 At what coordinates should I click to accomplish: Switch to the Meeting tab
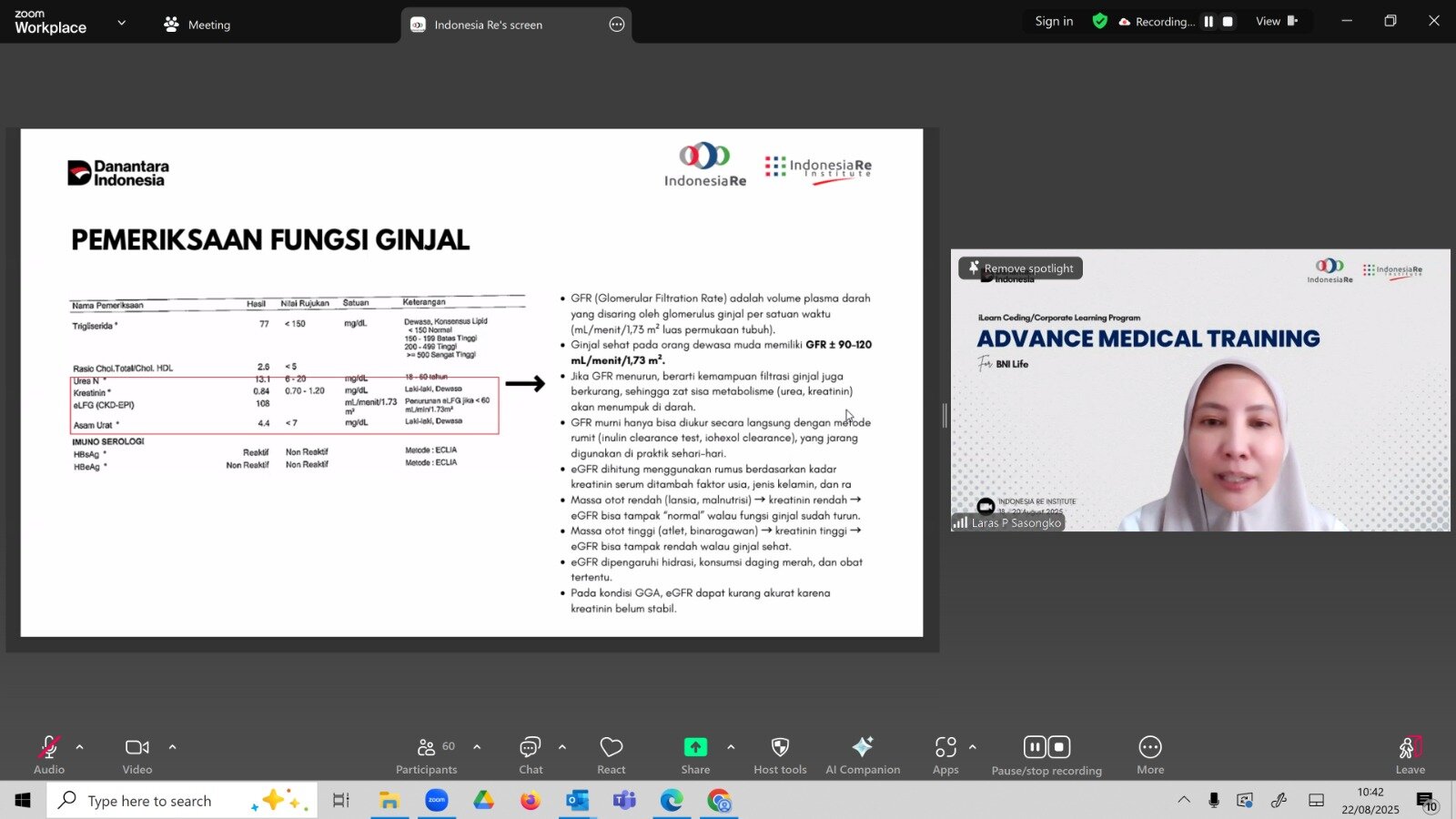[197, 25]
